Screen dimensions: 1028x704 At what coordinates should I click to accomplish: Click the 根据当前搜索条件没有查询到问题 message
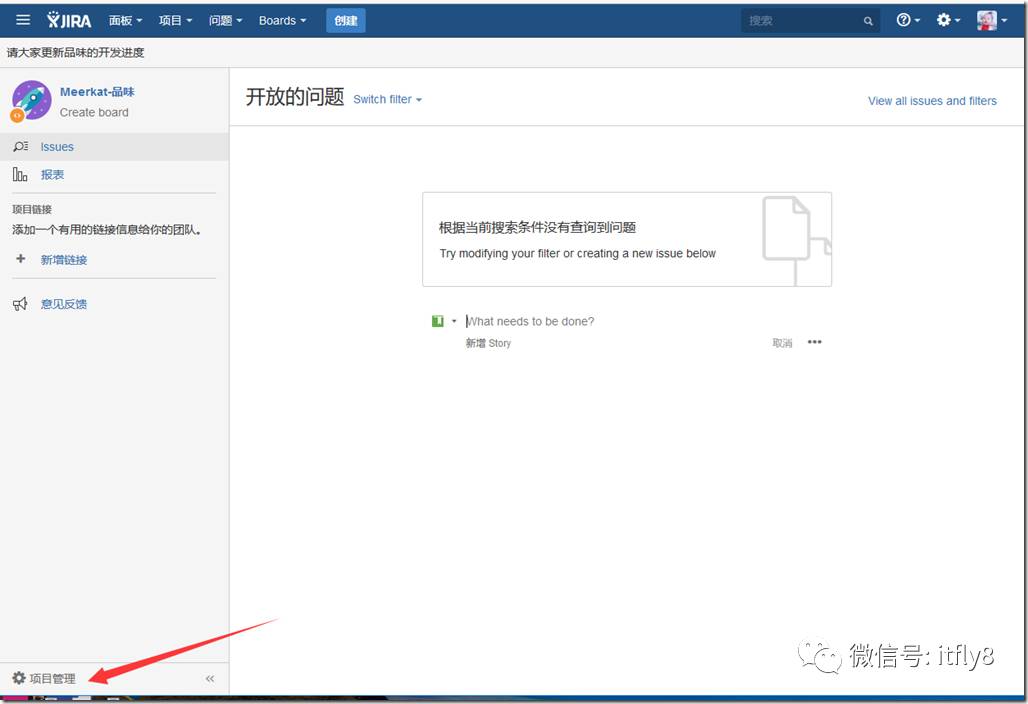click(537, 227)
